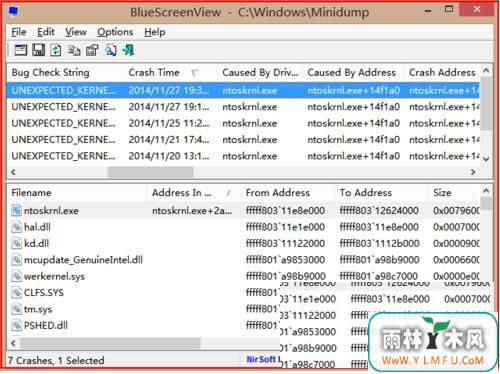Click upper pane horizontal scrollbar thumb

click(x=150, y=172)
